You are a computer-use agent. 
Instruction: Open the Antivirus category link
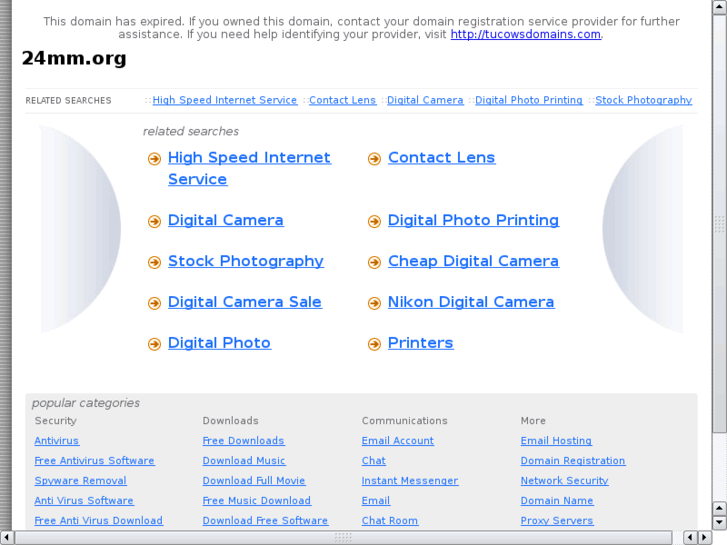coord(56,441)
